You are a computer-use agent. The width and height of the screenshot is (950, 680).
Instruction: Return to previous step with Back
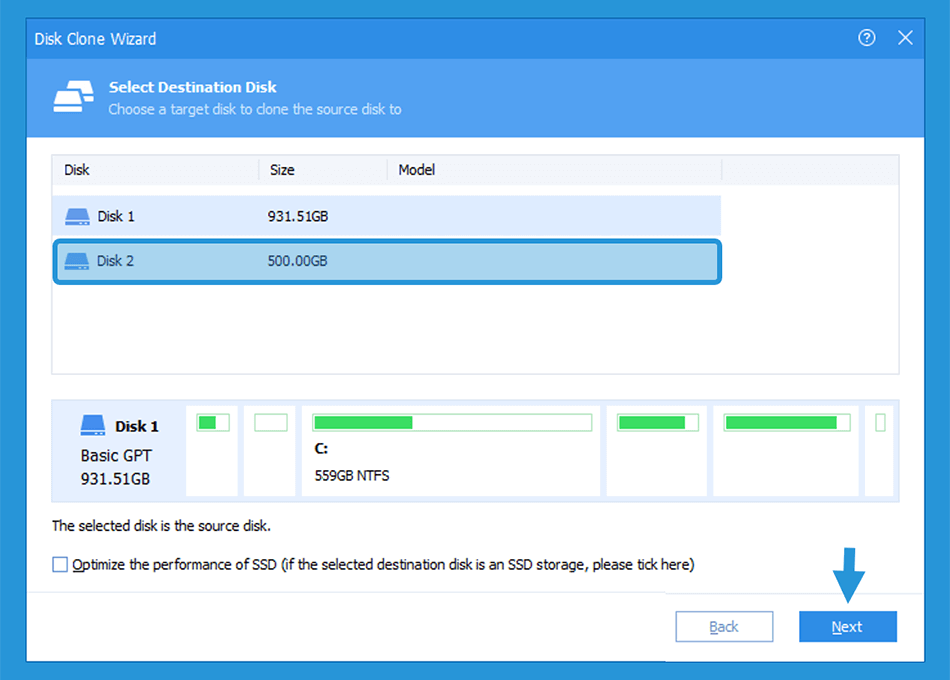tap(724, 627)
